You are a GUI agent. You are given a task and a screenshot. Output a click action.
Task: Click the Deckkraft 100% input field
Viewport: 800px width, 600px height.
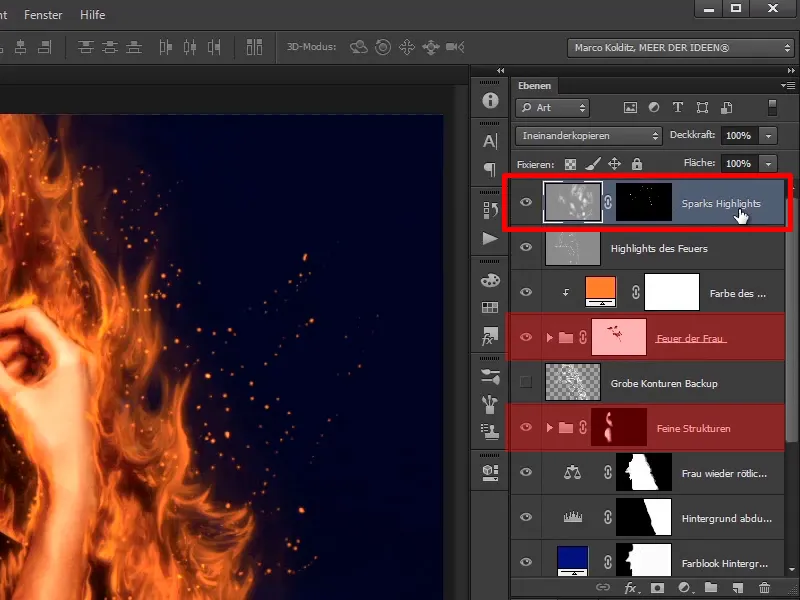click(740, 136)
